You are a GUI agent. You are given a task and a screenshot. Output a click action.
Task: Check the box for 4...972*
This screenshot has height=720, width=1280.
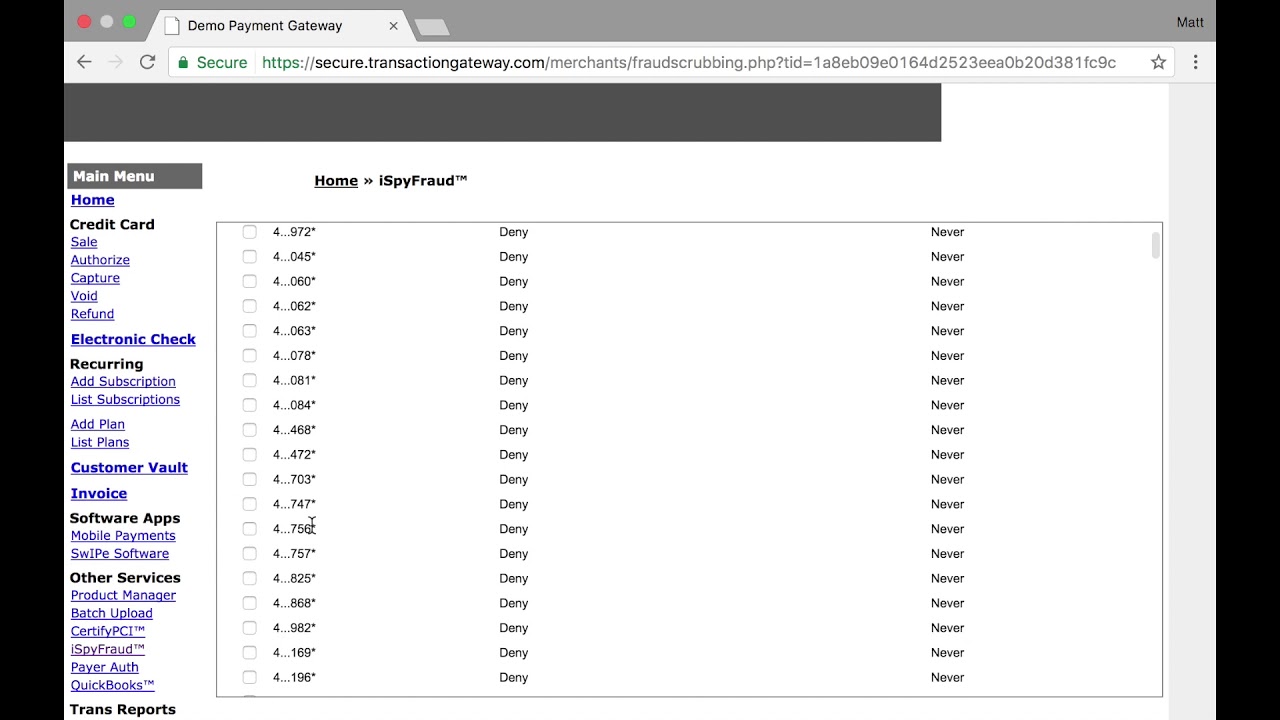coord(250,232)
